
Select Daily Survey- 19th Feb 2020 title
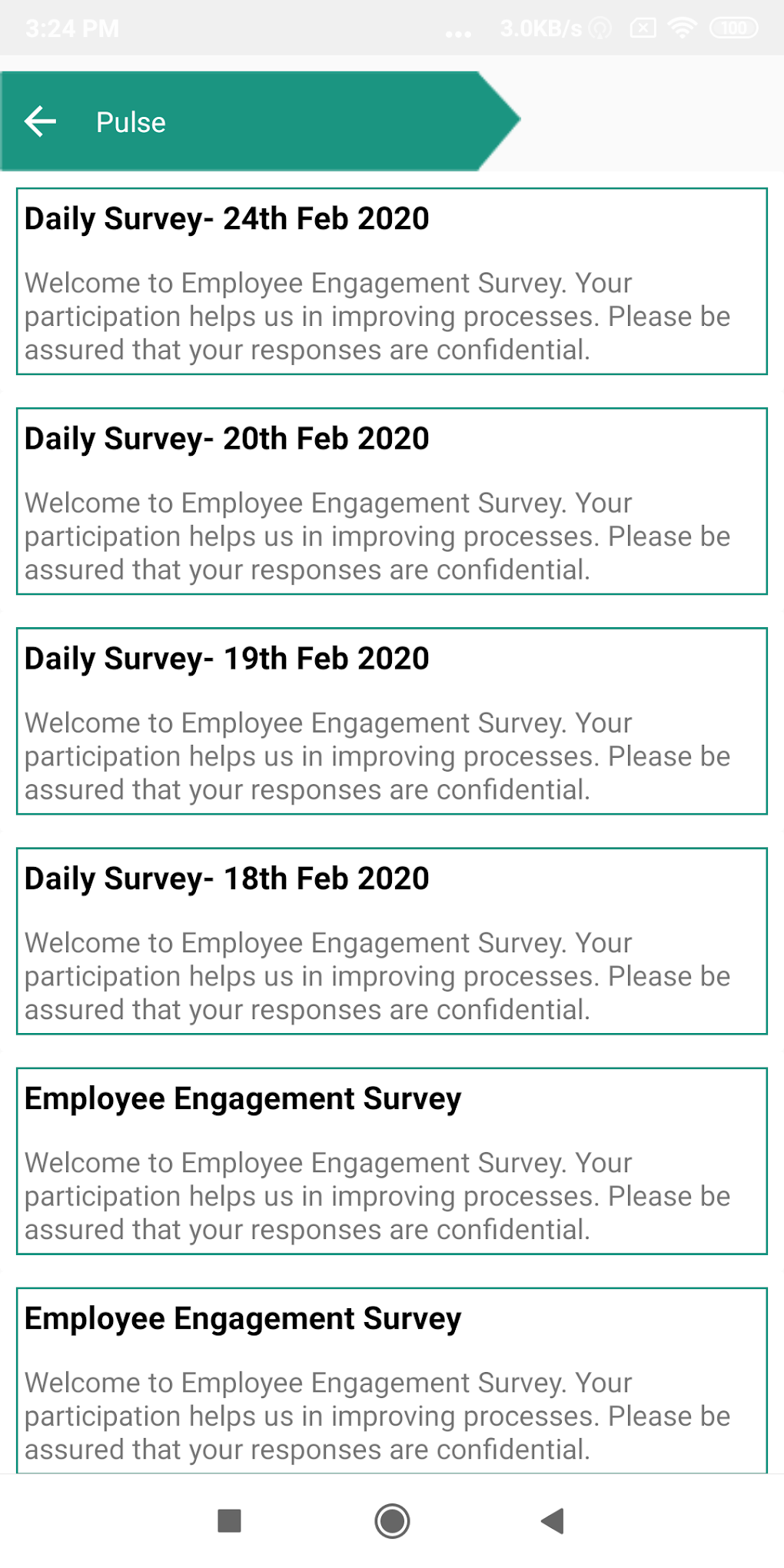point(227,659)
